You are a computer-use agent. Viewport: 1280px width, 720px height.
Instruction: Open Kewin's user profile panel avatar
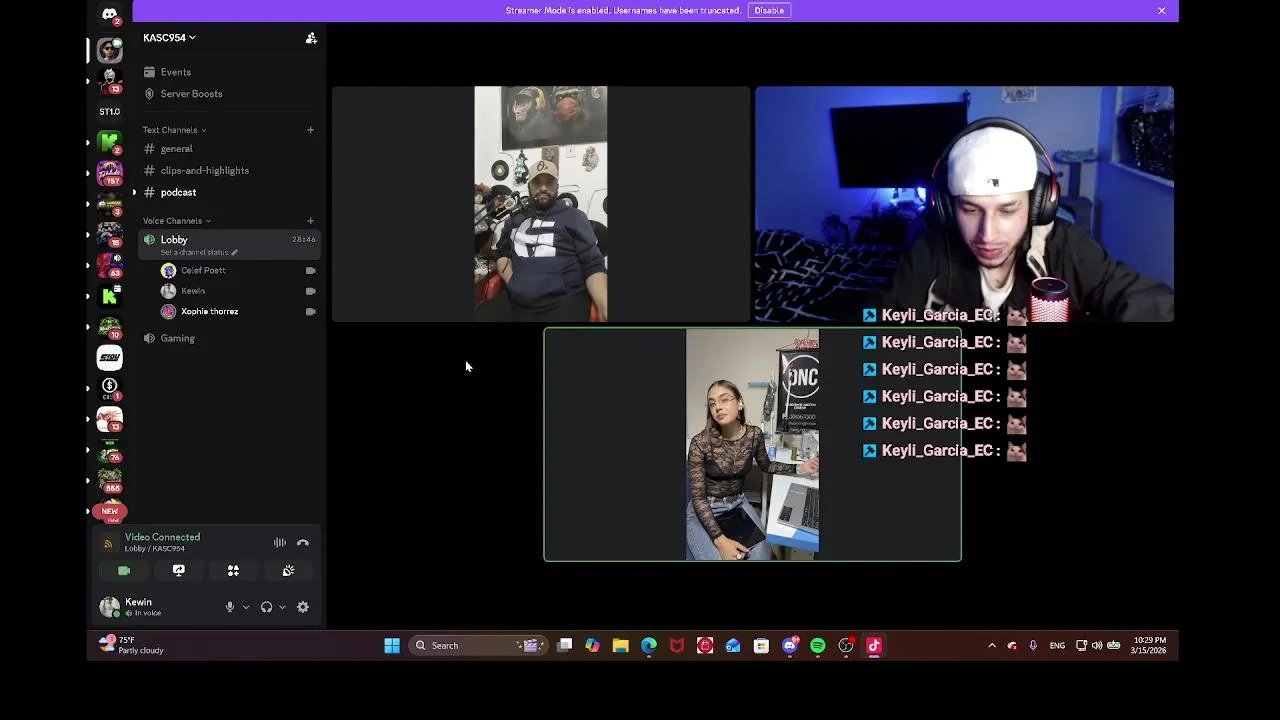pyautogui.click(x=109, y=606)
